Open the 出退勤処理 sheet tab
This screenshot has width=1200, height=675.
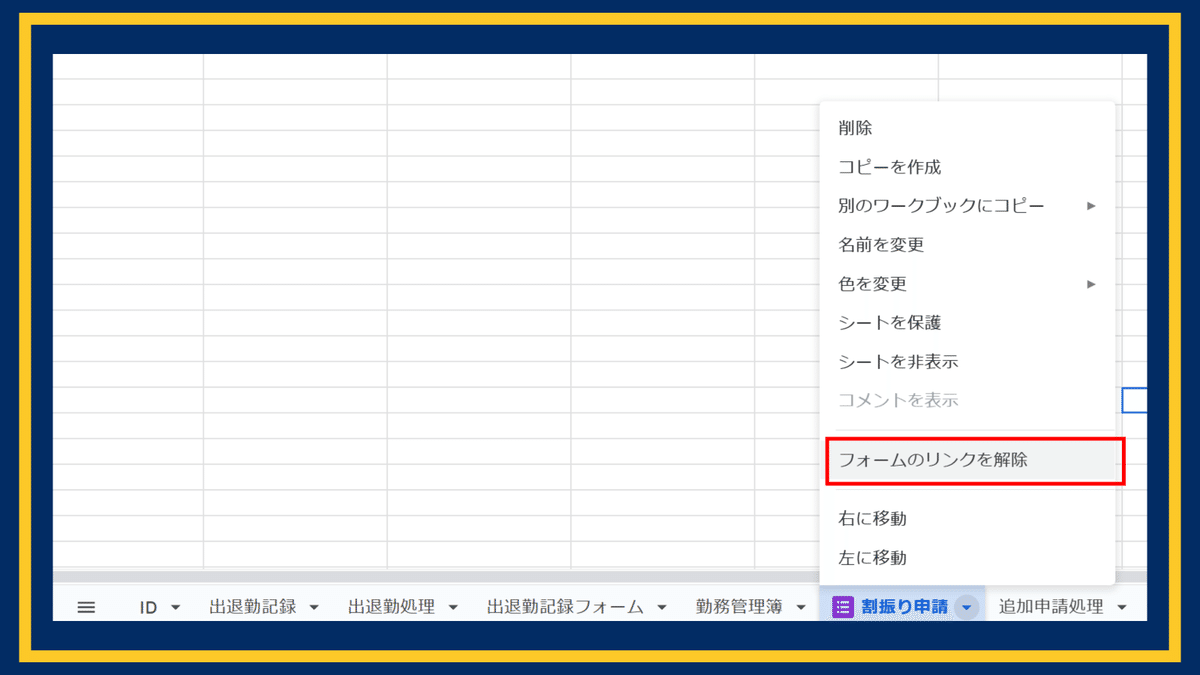pos(391,607)
